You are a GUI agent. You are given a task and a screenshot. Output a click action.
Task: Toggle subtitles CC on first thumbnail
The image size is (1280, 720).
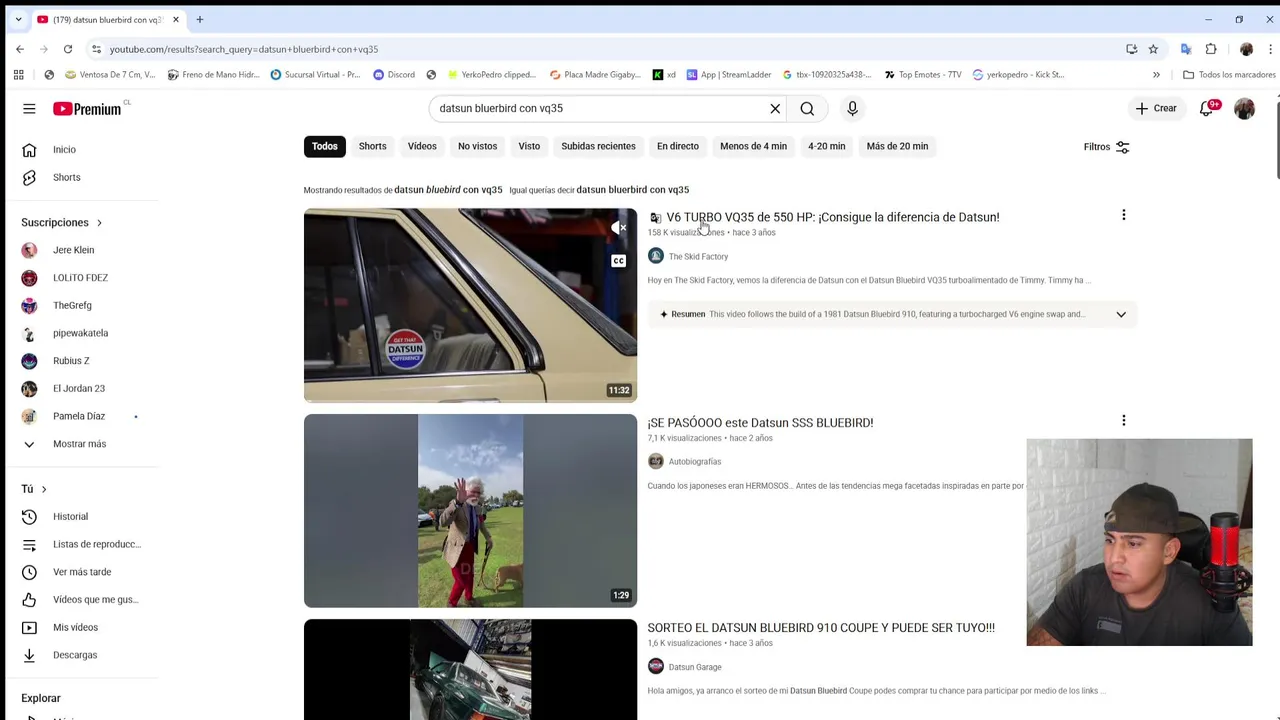pos(619,261)
